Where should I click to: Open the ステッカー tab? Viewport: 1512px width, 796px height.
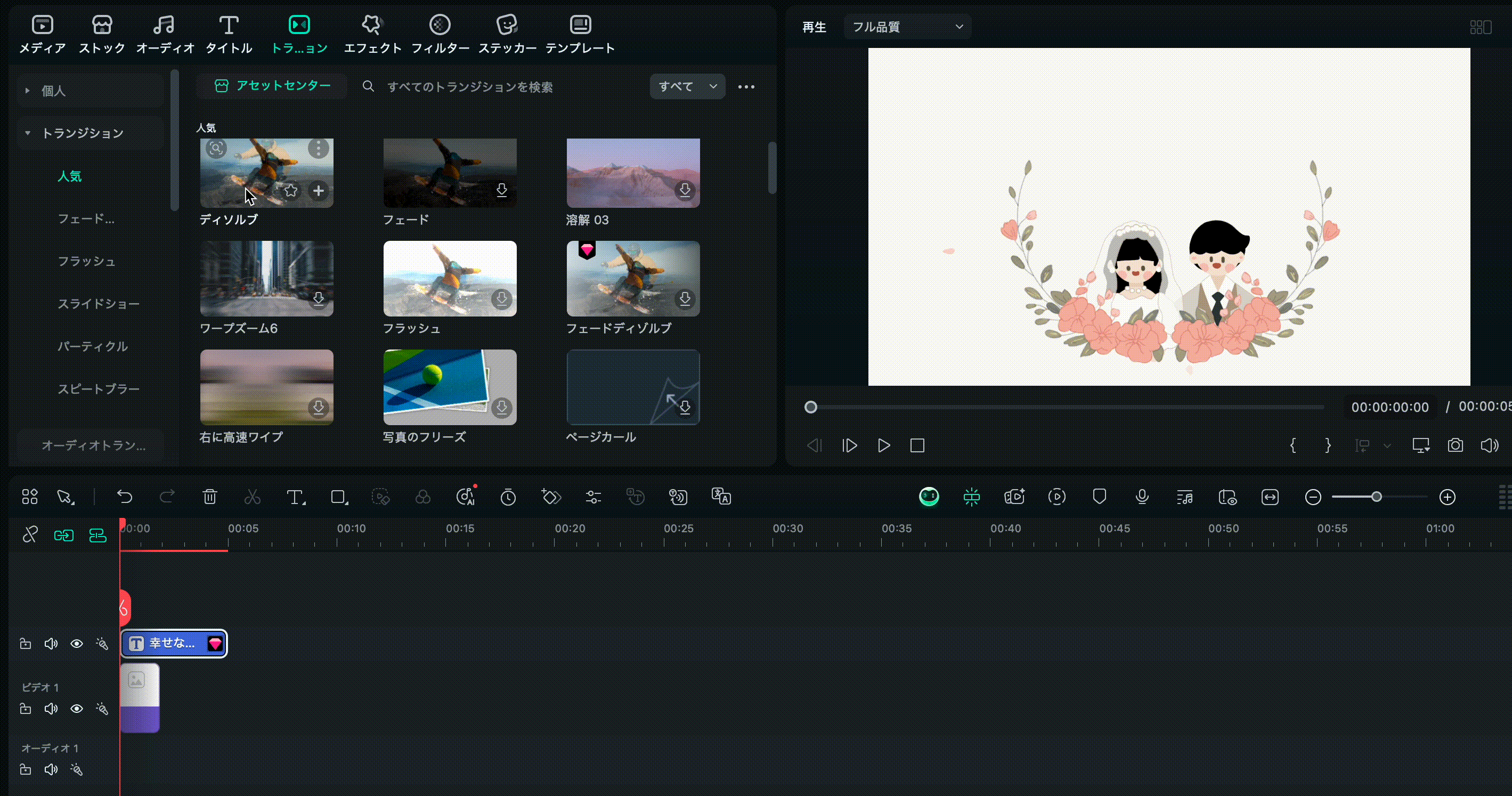pos(507,35)
